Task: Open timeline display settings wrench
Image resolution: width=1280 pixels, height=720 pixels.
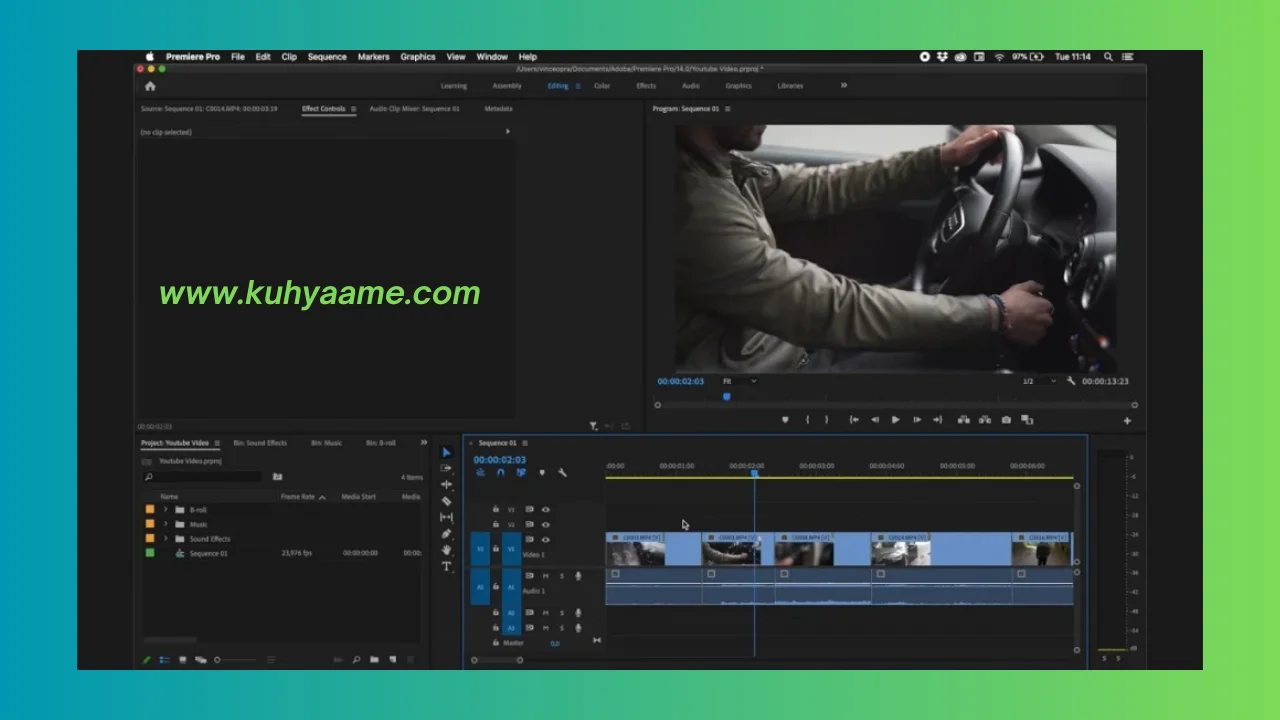Action: tap(562, 473)
